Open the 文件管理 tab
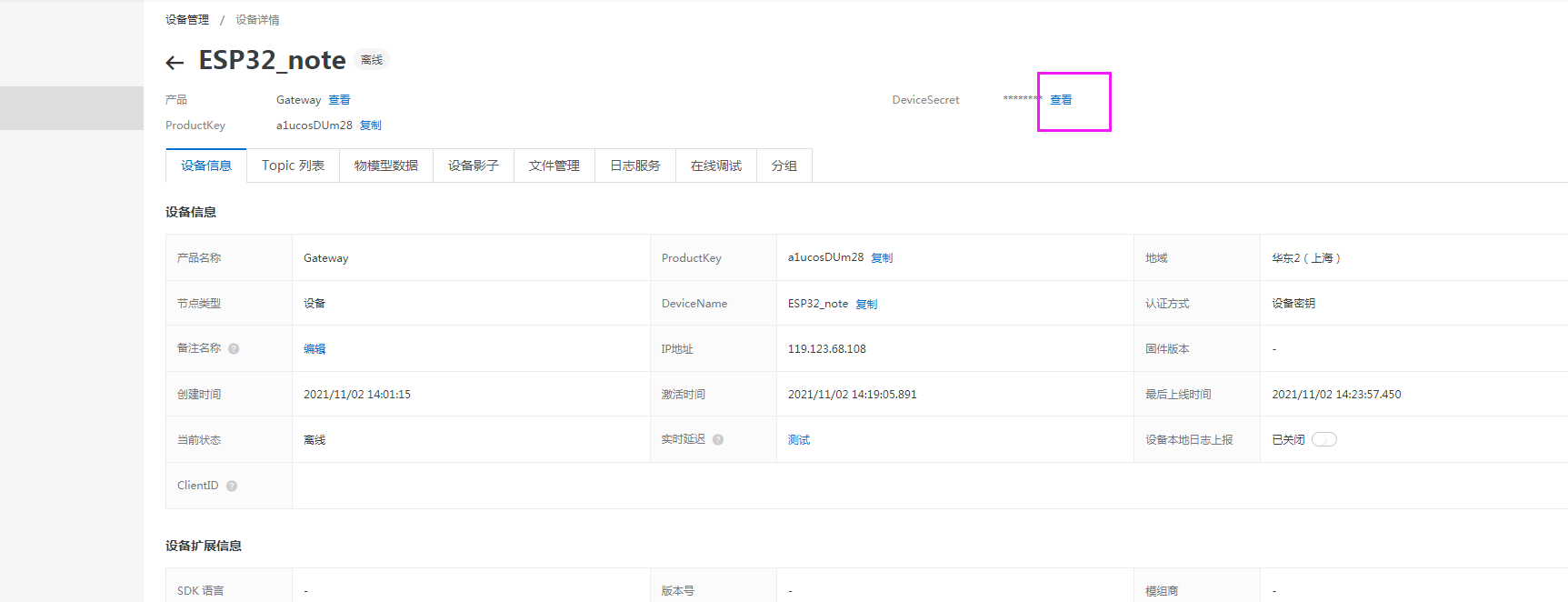This screenshot has height=602, width=1568. click(x=554, y=166)
